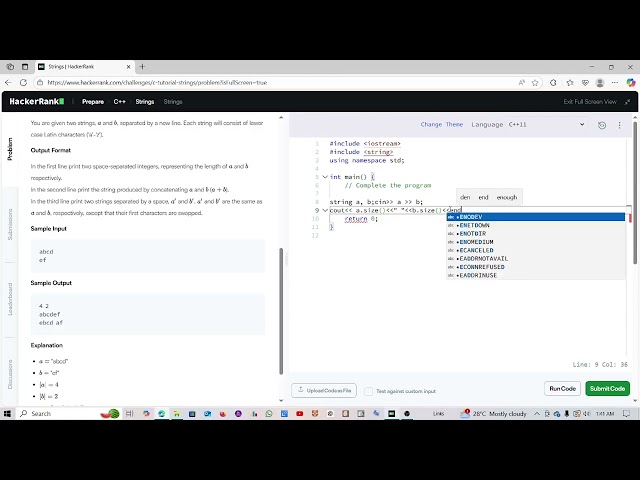Click bold Strings breadcrumb link

coord(144,102)
